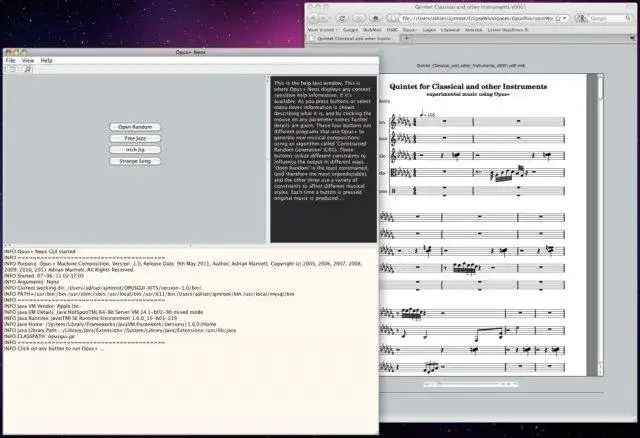Select the Quintet Classical browser tab
The height and width of the screenshot is (438, 640).
coord(353,38)
